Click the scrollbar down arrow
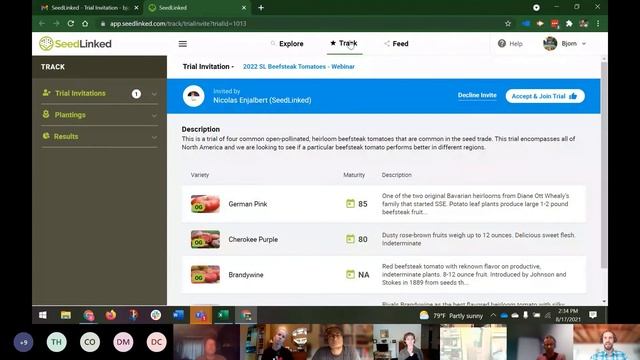Viewport: 640px width, 360px height. [x=604, y=302]
